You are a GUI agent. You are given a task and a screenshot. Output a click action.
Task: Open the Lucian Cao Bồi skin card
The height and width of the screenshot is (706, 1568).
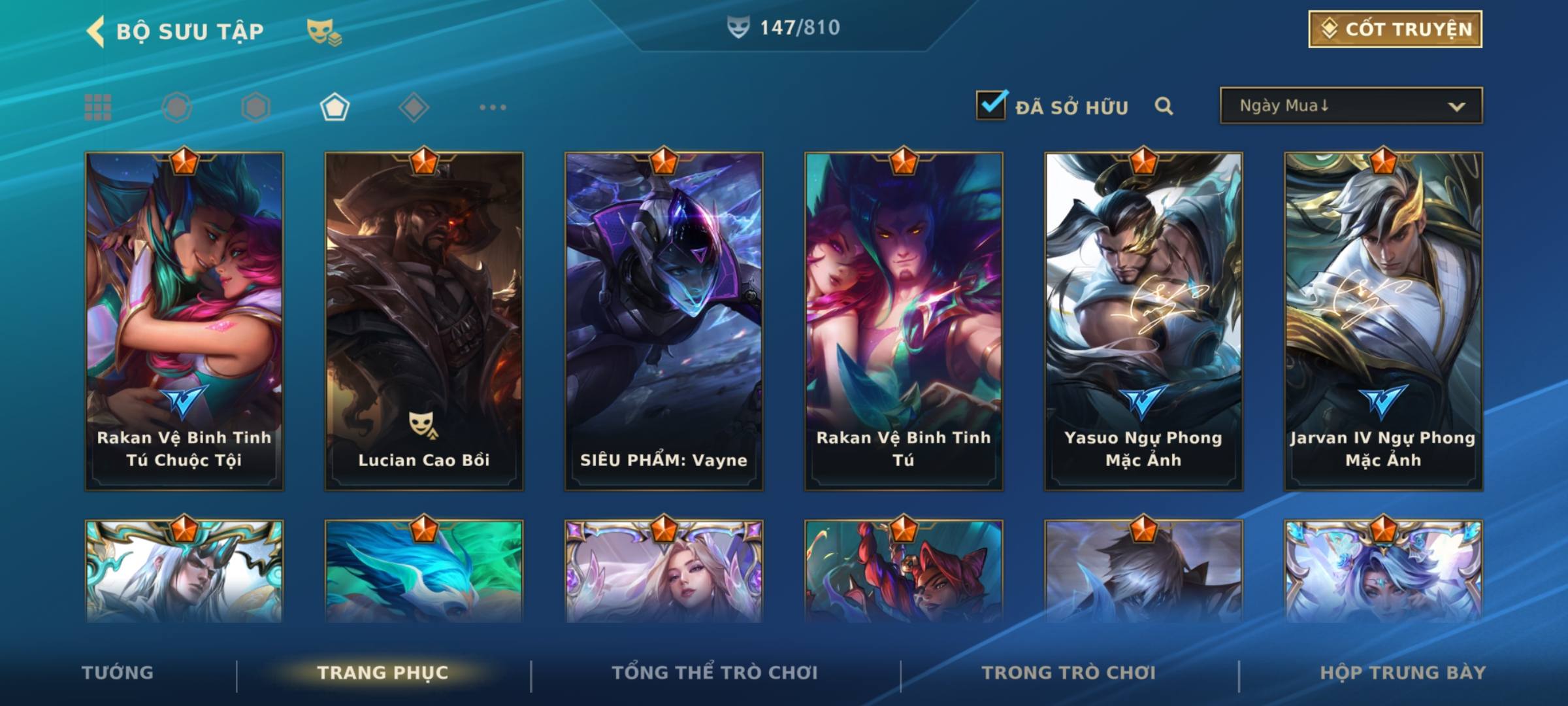coord(424,321)
